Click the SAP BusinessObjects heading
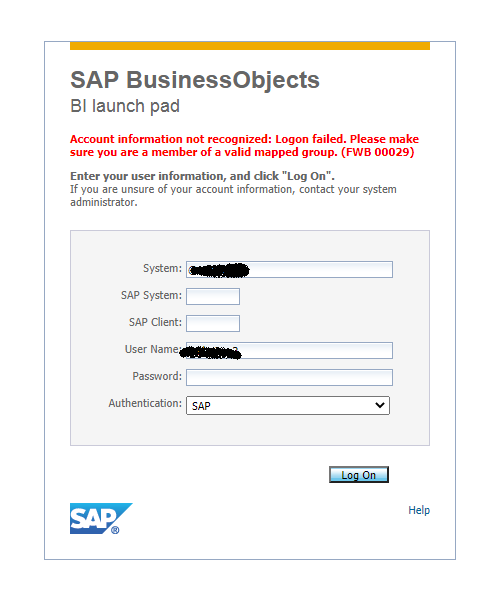This screenshot has height=589, width=479. pos(195,80)
